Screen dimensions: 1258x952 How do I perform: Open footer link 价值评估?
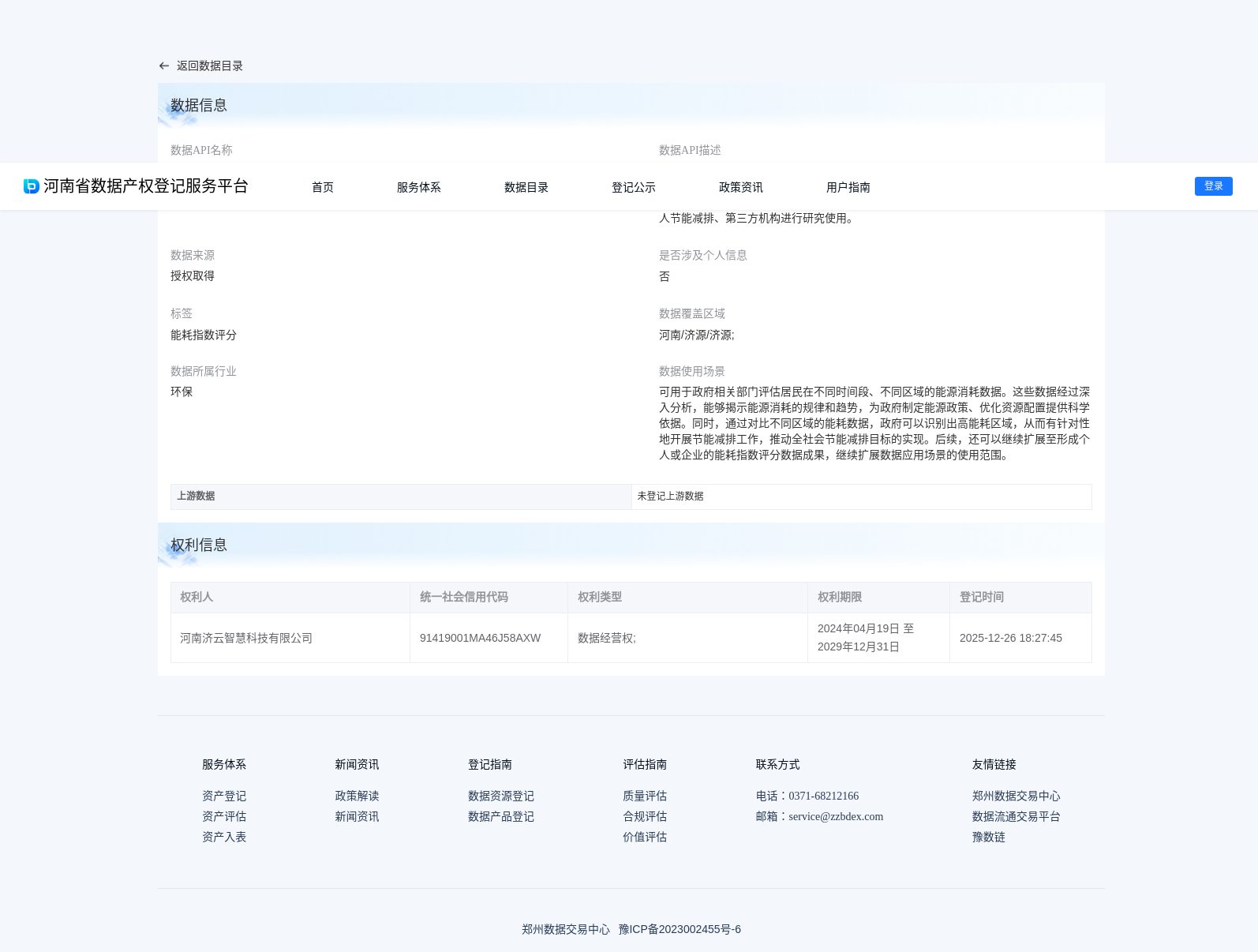(x=645, y=837)
